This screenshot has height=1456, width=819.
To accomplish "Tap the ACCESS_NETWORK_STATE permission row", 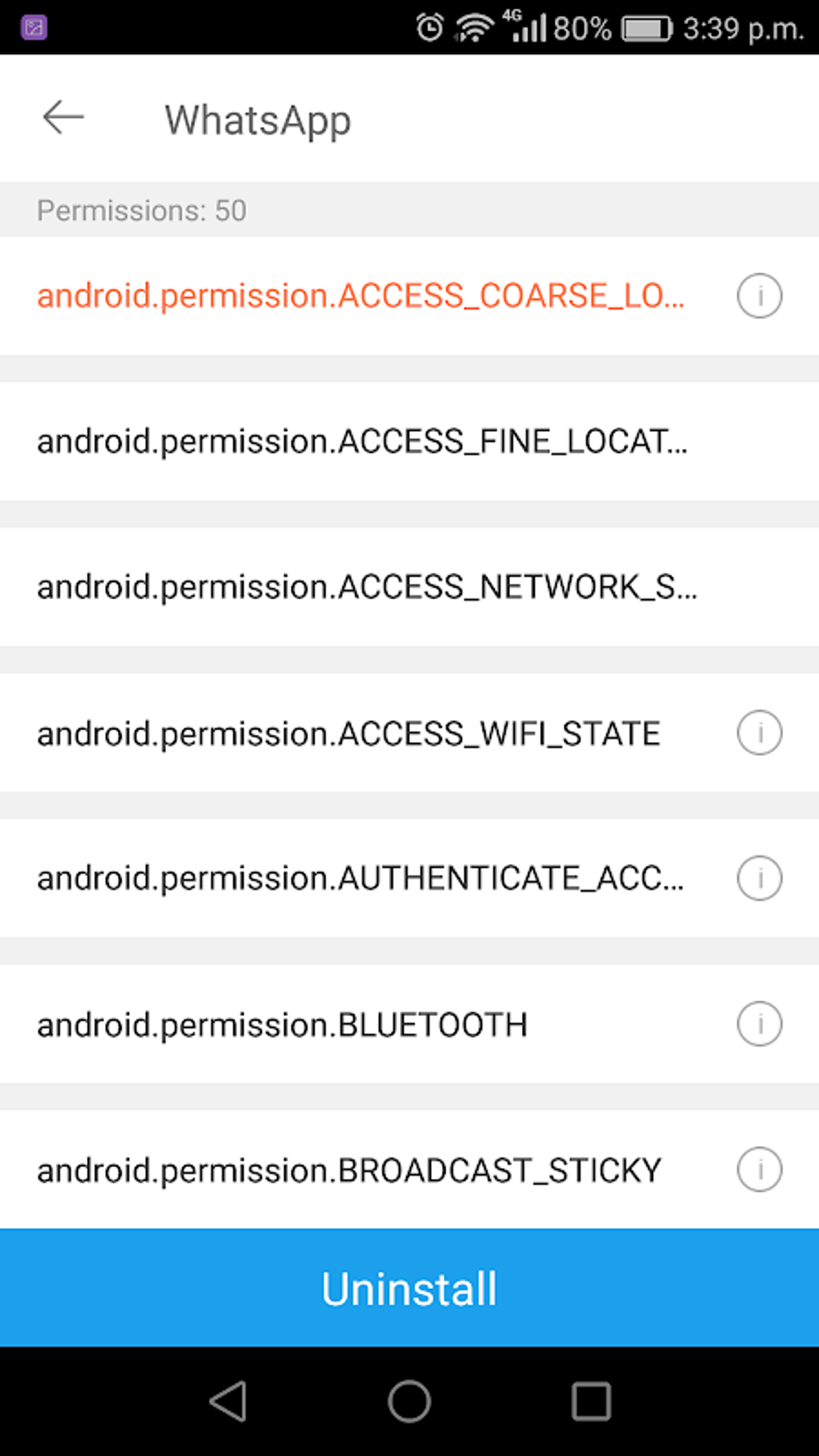I will pos(367,587).
